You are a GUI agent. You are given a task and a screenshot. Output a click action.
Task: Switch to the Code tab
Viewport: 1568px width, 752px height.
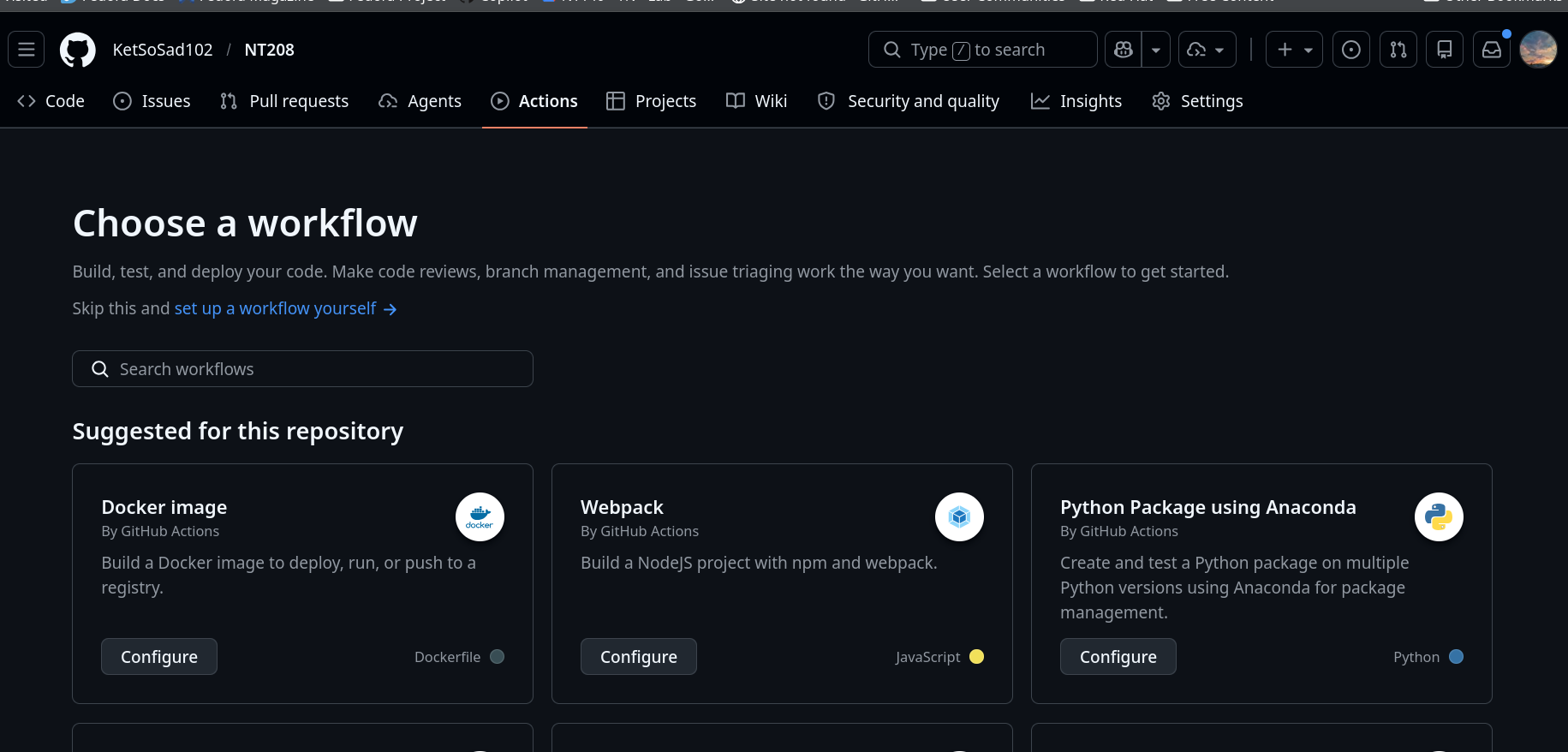tap(51, 101)
